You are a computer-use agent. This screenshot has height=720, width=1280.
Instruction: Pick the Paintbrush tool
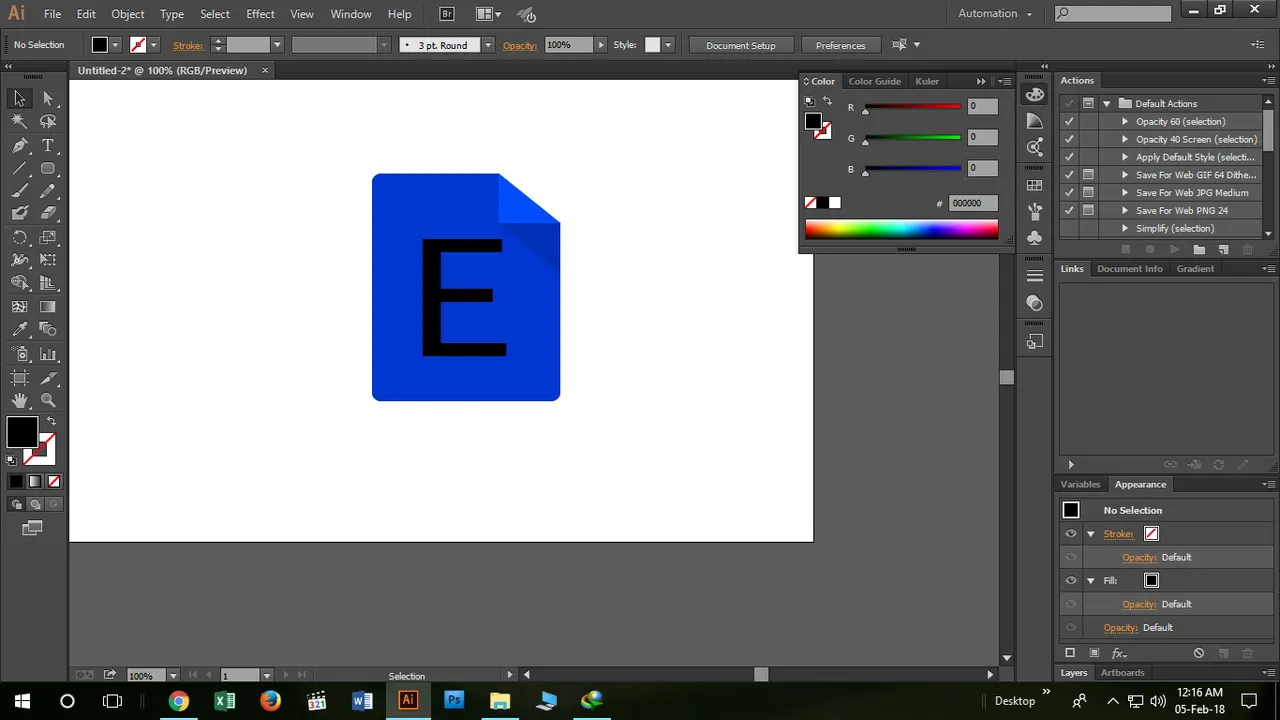click(19, 191)
